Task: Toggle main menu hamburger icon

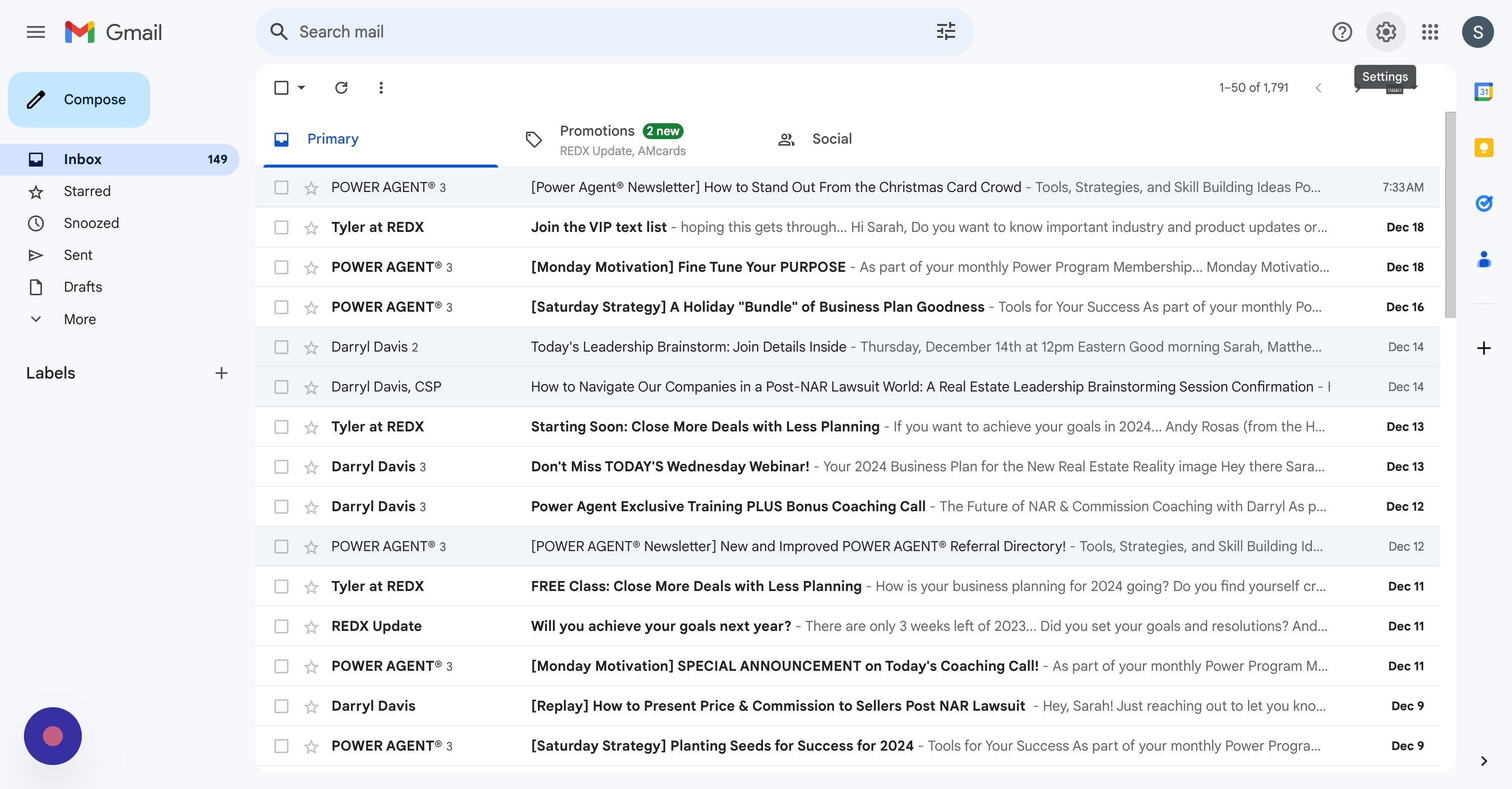Action: point(36,32)
